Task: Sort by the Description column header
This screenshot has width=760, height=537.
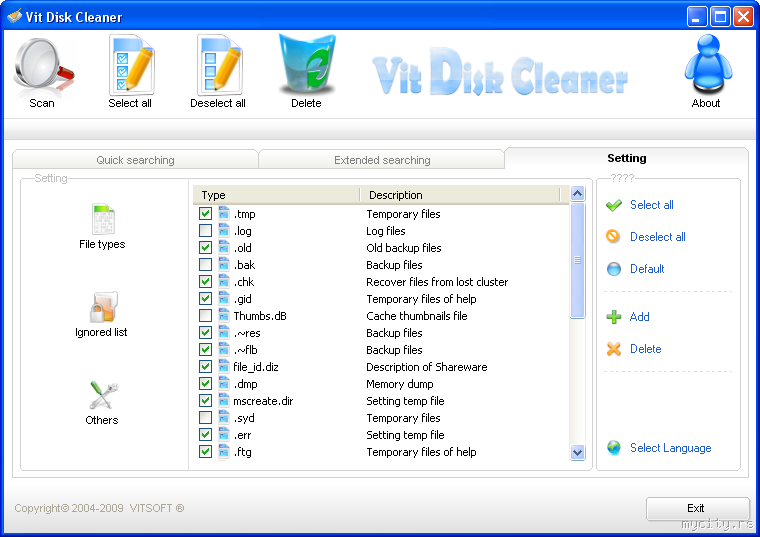Action: click(460, 195)
